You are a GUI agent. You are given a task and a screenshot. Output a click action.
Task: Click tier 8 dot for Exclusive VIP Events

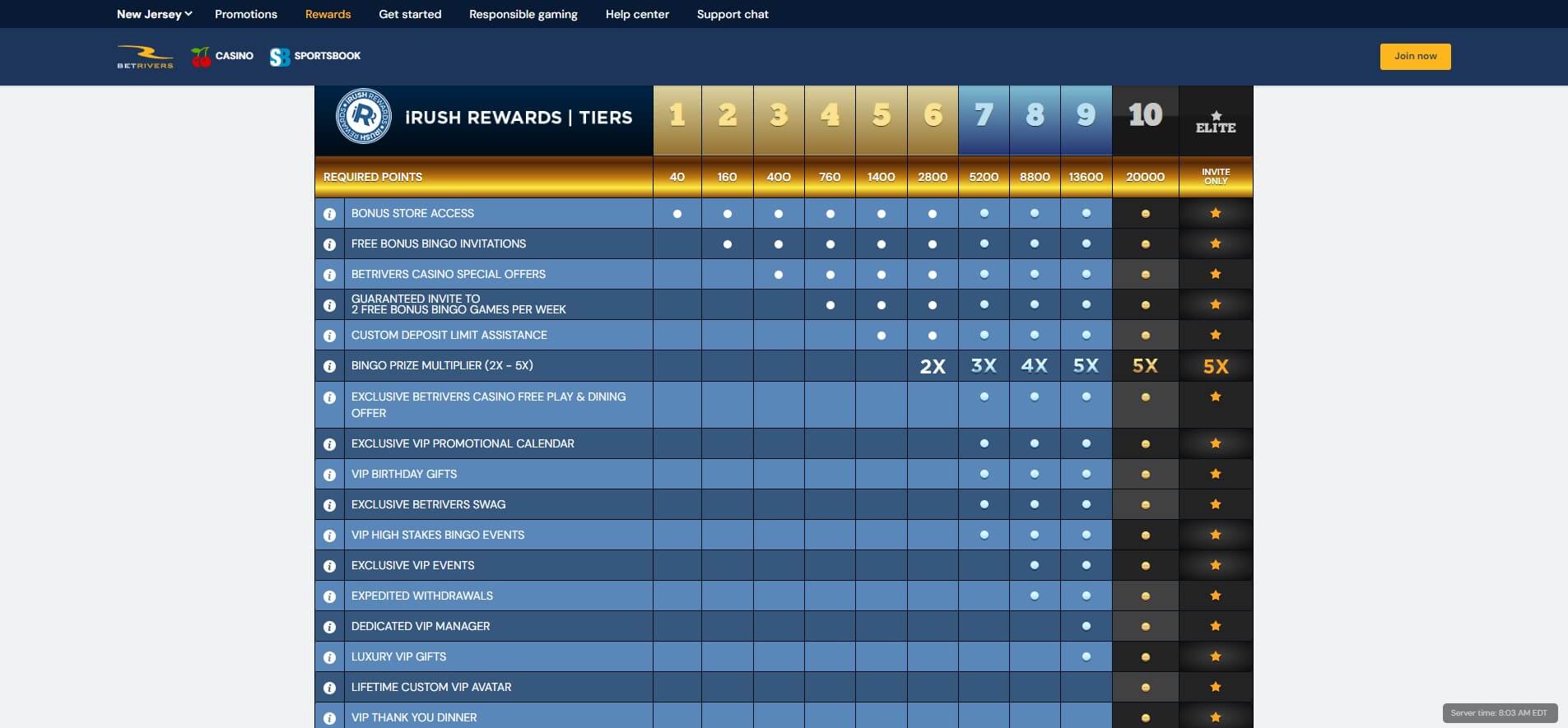coord(1035,565)
